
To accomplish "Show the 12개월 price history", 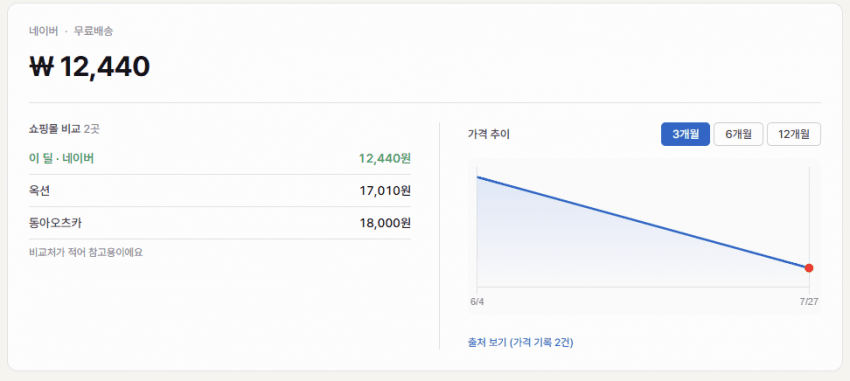I will coord(794,134).
